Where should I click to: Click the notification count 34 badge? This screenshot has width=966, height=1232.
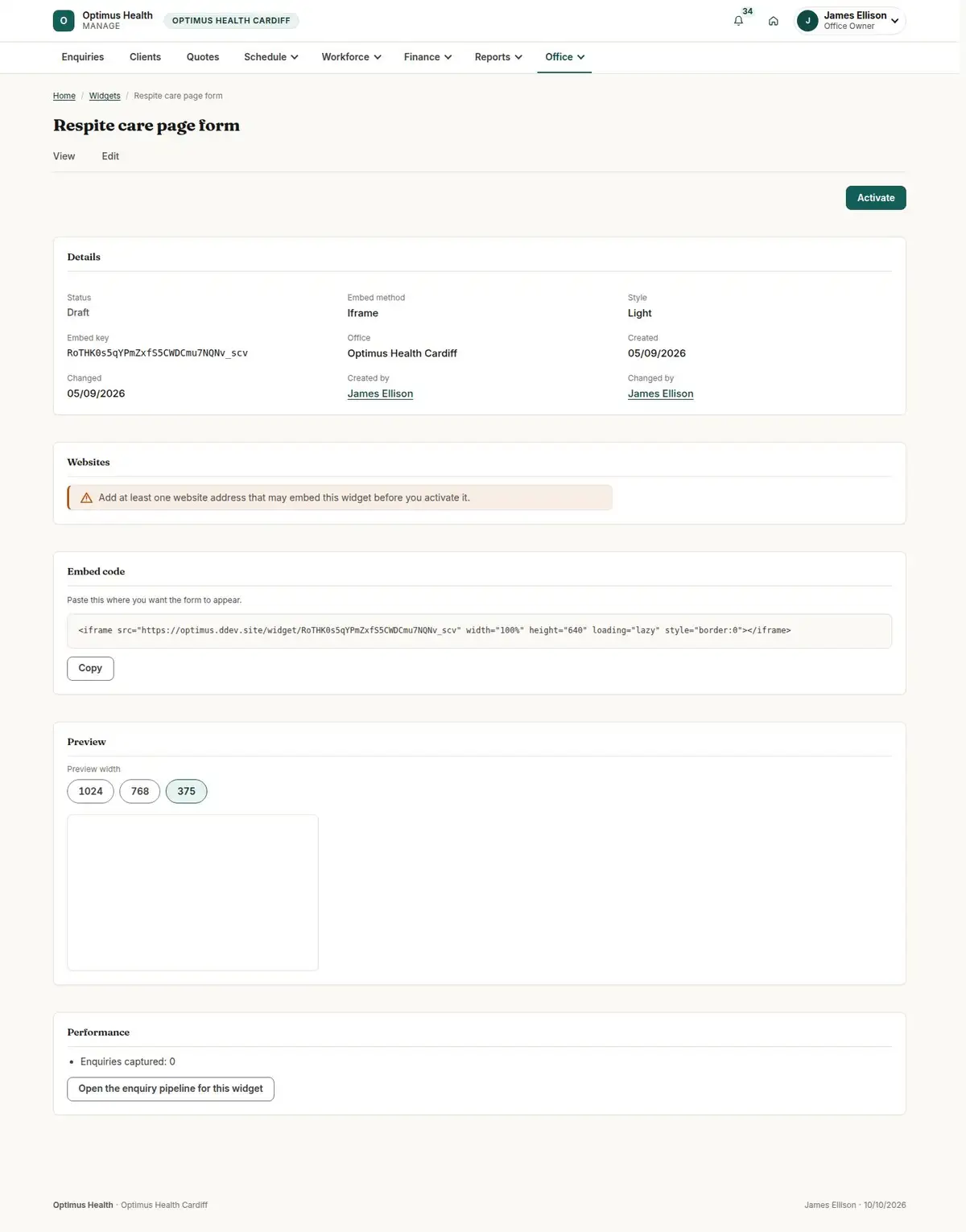click(x=748, y=11)
